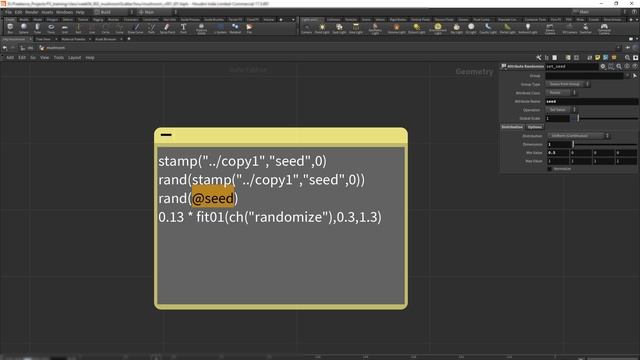The width and height of the screenshot is (640, 360).
Task: Add a Gamepad Camera from the shelf
Action: click(604, 29)
